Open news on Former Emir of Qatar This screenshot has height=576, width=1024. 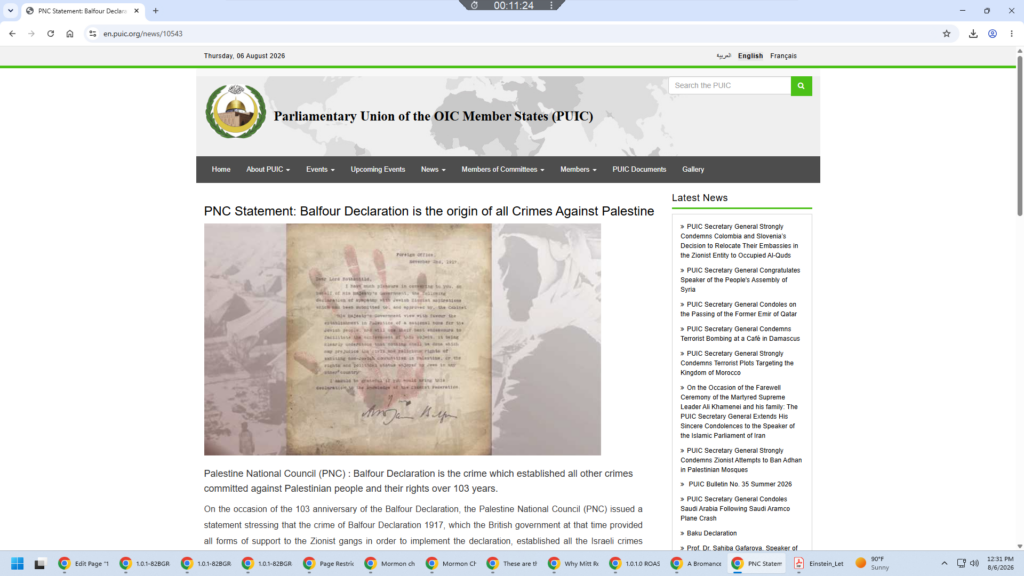tap(739, 309)
